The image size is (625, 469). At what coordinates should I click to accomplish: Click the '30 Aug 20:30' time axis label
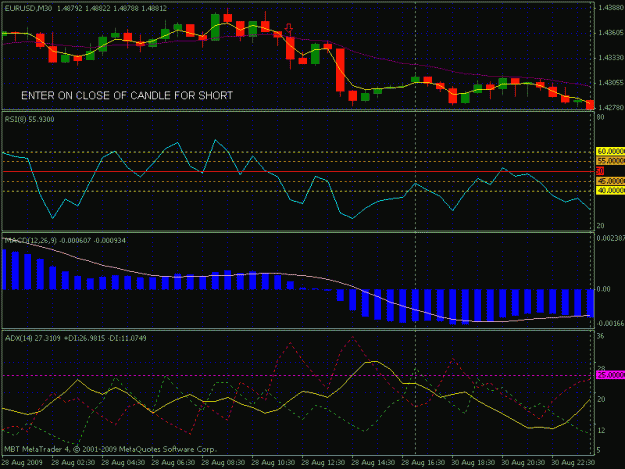[523, 463]
